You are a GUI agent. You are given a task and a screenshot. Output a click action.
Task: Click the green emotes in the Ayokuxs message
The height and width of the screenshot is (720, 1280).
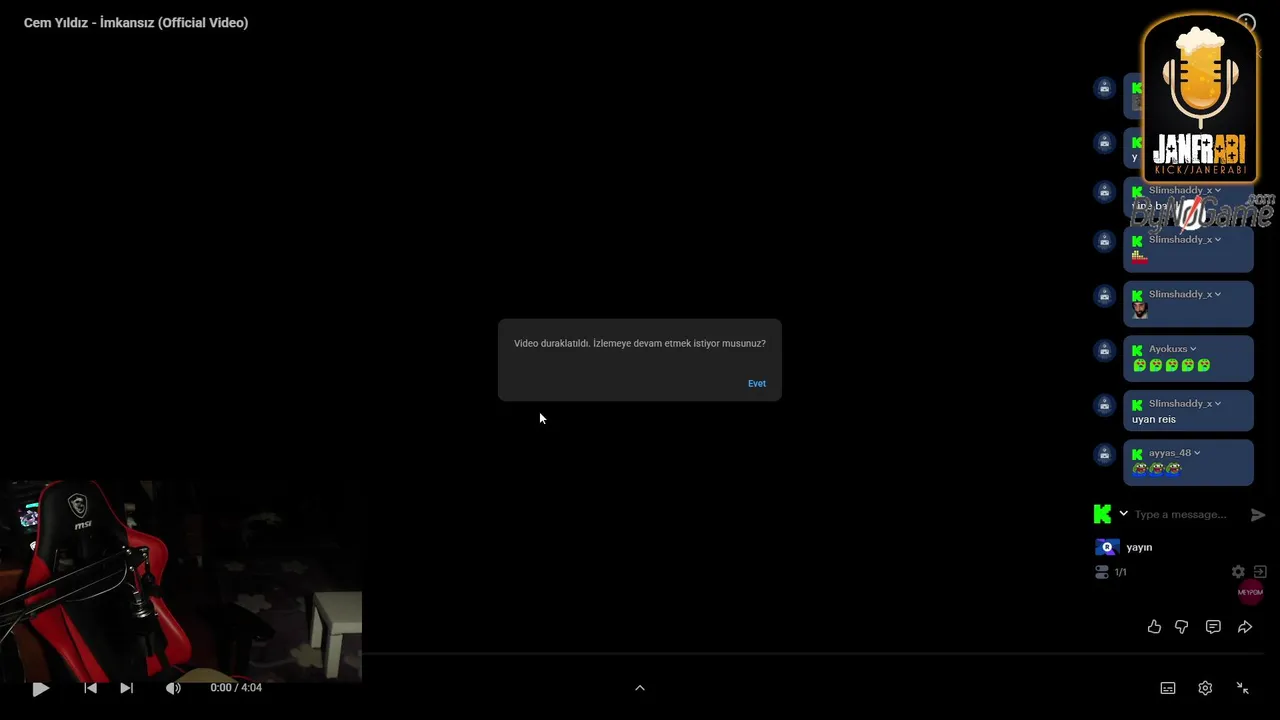click(x=1171, y=365)
